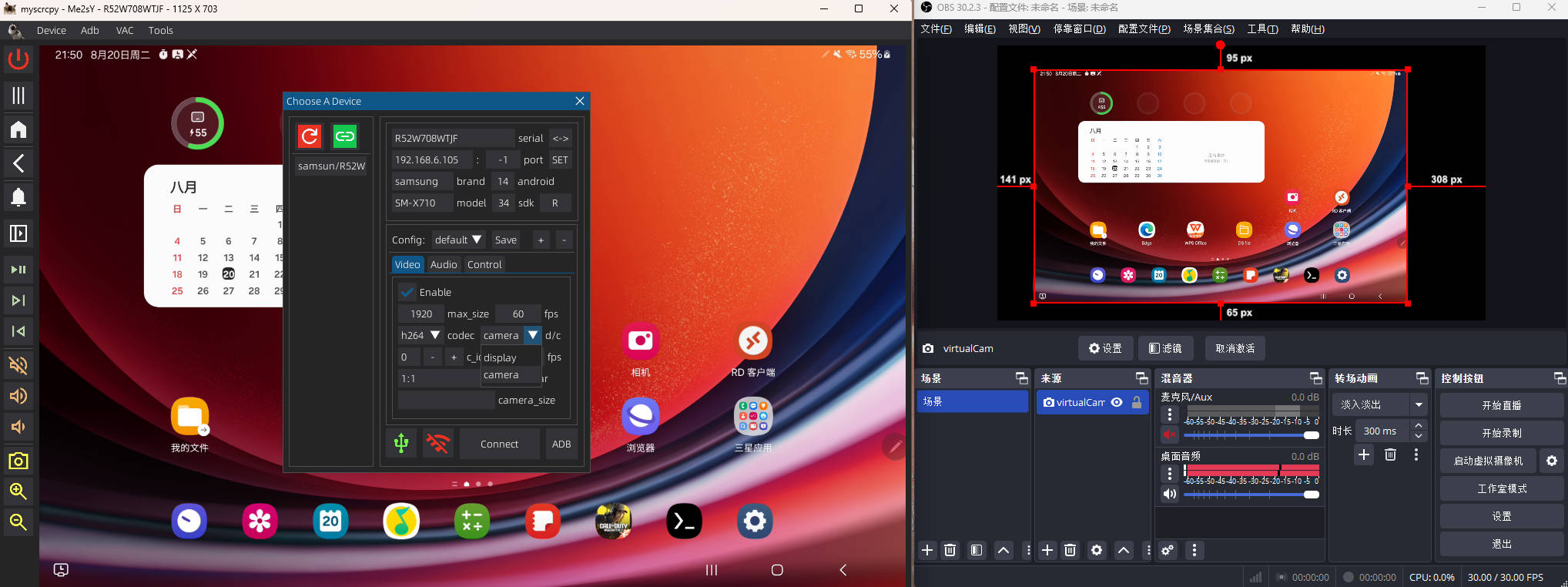Adjust the 麦克风/Aux volume slider

point(1251,435)
